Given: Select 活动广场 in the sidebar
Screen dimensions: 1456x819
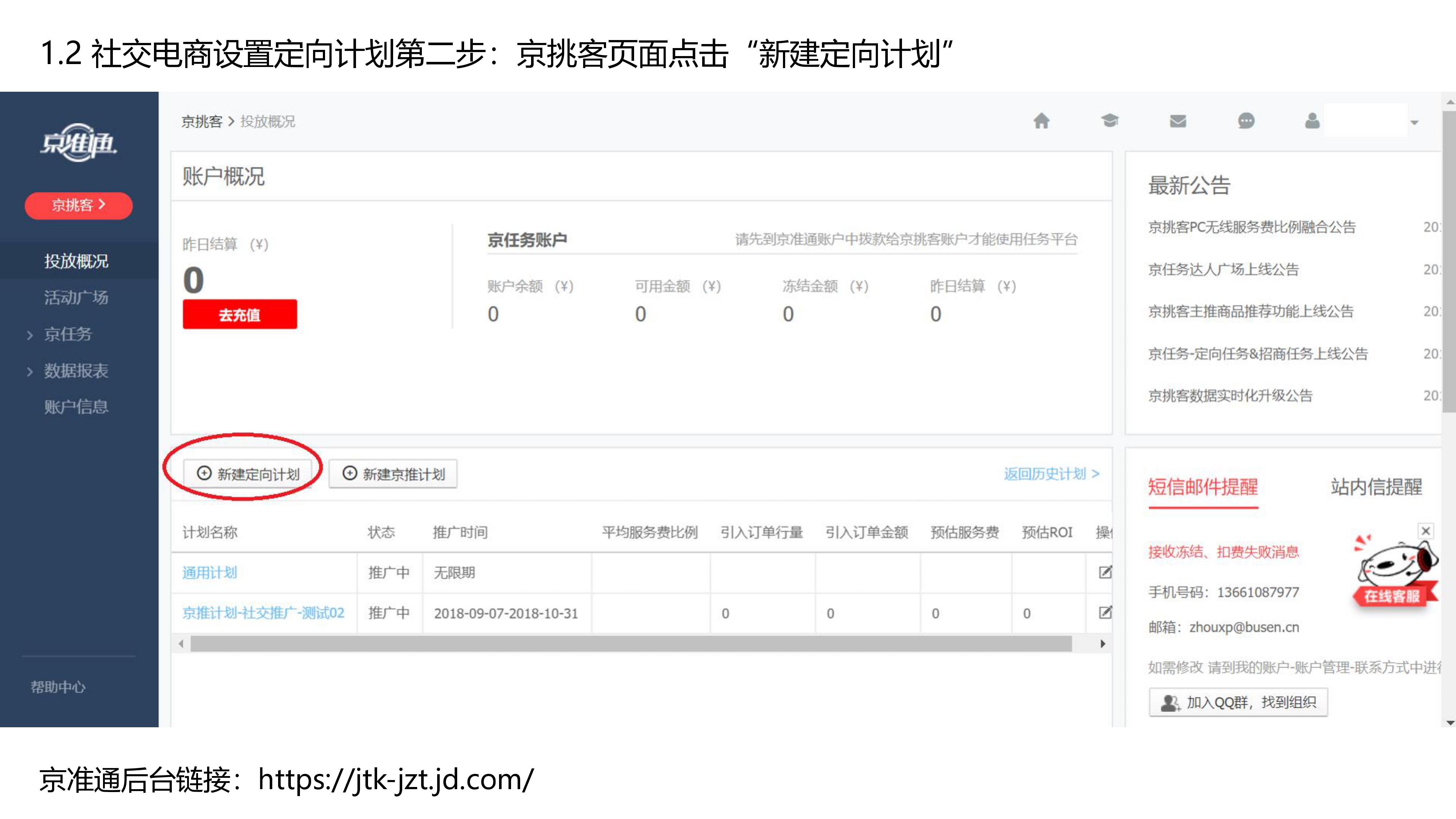Looking at the screenshot, I should 76,297.
